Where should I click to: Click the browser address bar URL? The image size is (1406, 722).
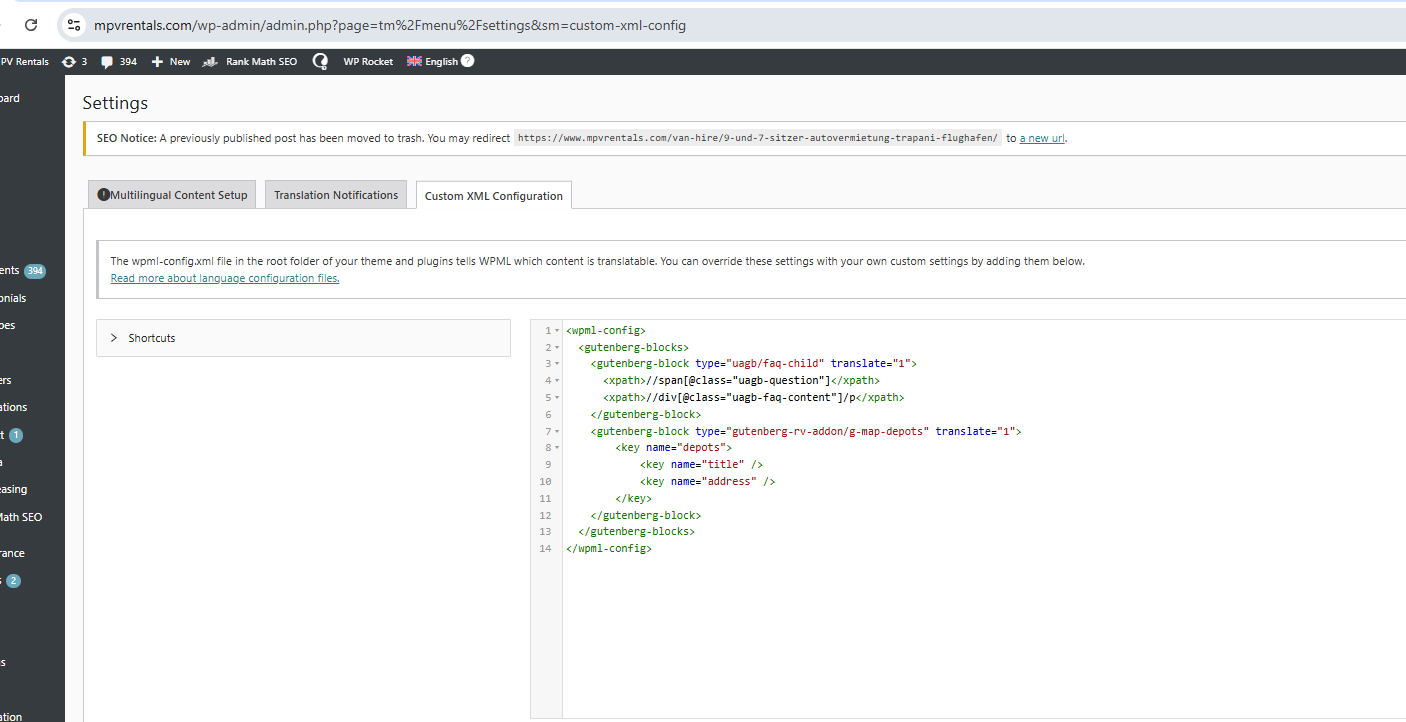click(x=390, y=25)
